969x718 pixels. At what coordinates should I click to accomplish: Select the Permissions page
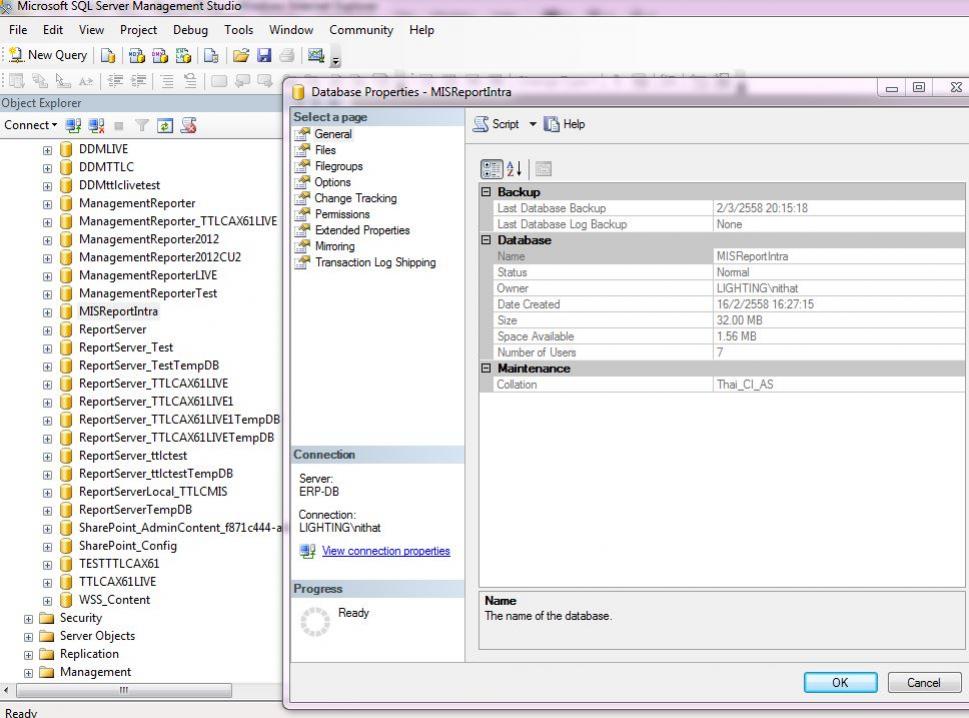[x=341, y=214]
